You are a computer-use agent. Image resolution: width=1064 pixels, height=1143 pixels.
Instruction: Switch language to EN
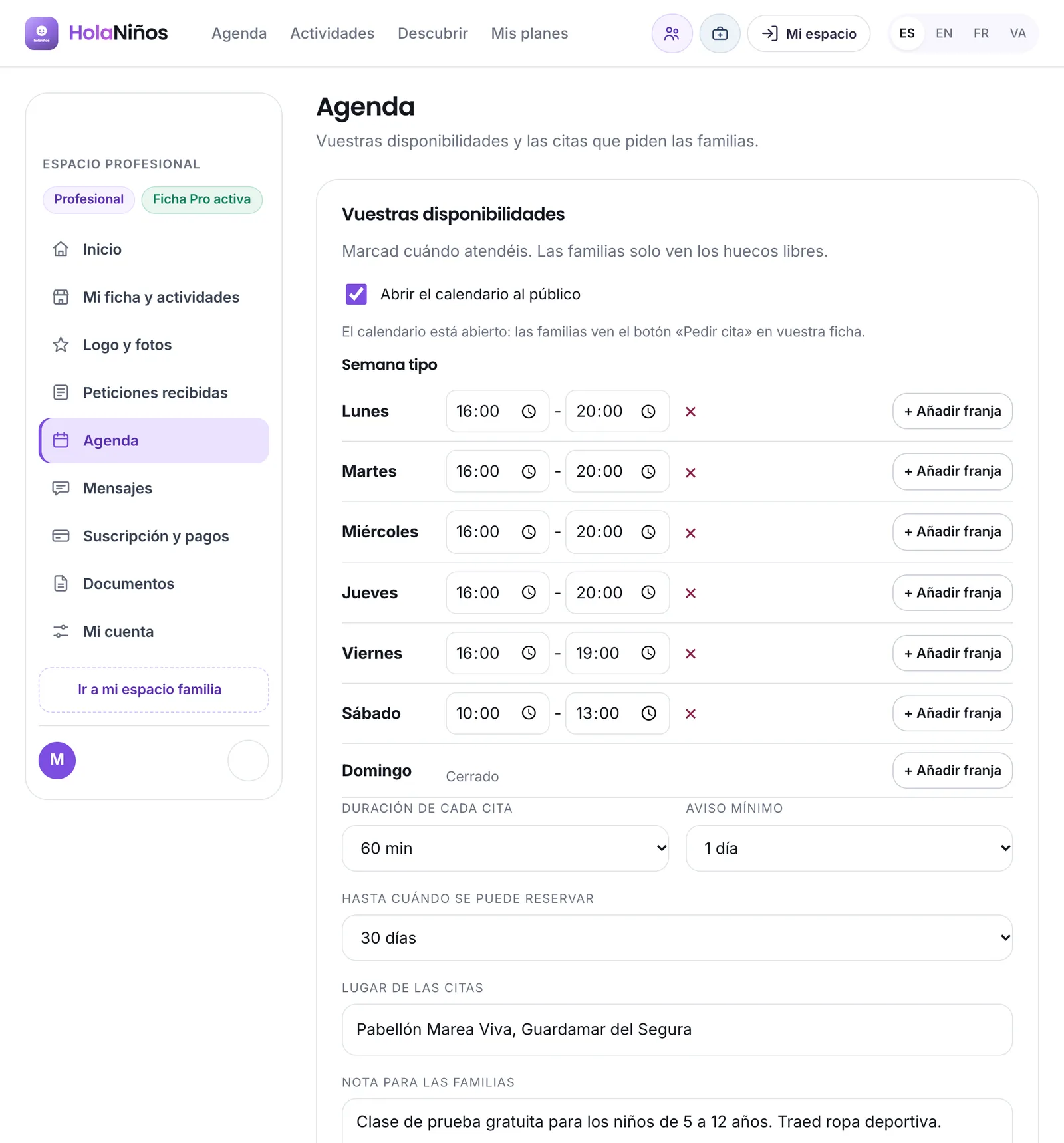(944, 33)
